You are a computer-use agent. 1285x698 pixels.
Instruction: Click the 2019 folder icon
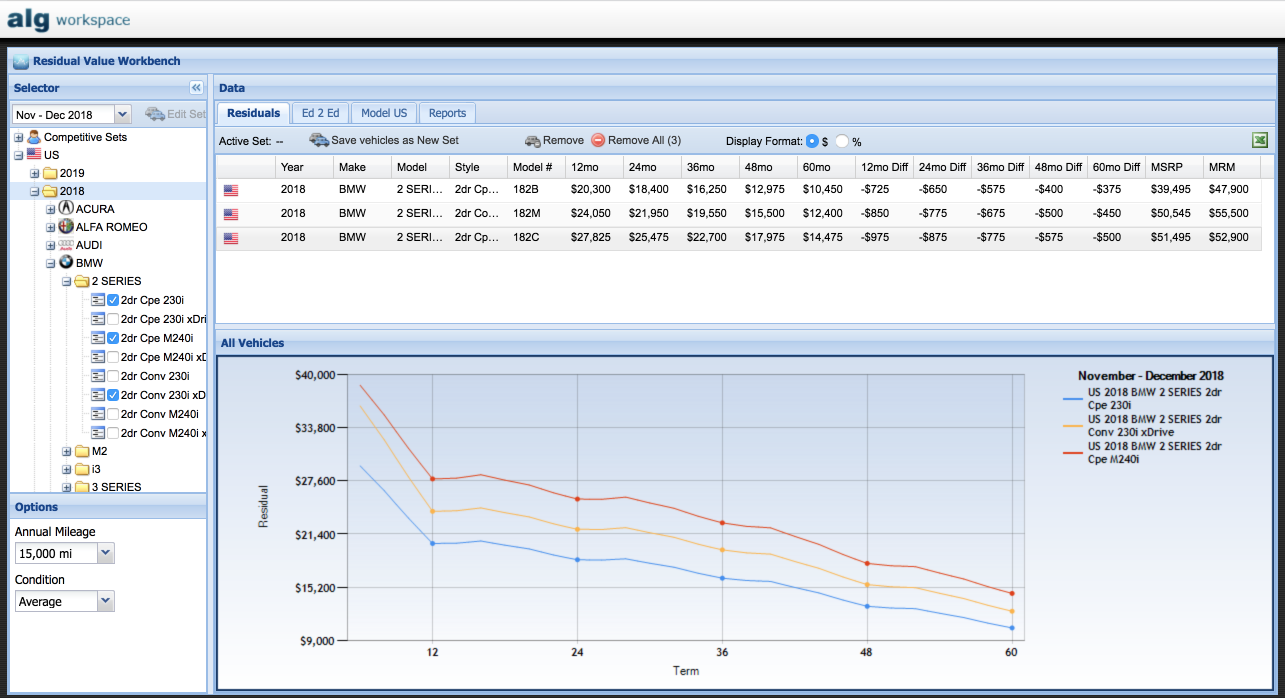51,173
